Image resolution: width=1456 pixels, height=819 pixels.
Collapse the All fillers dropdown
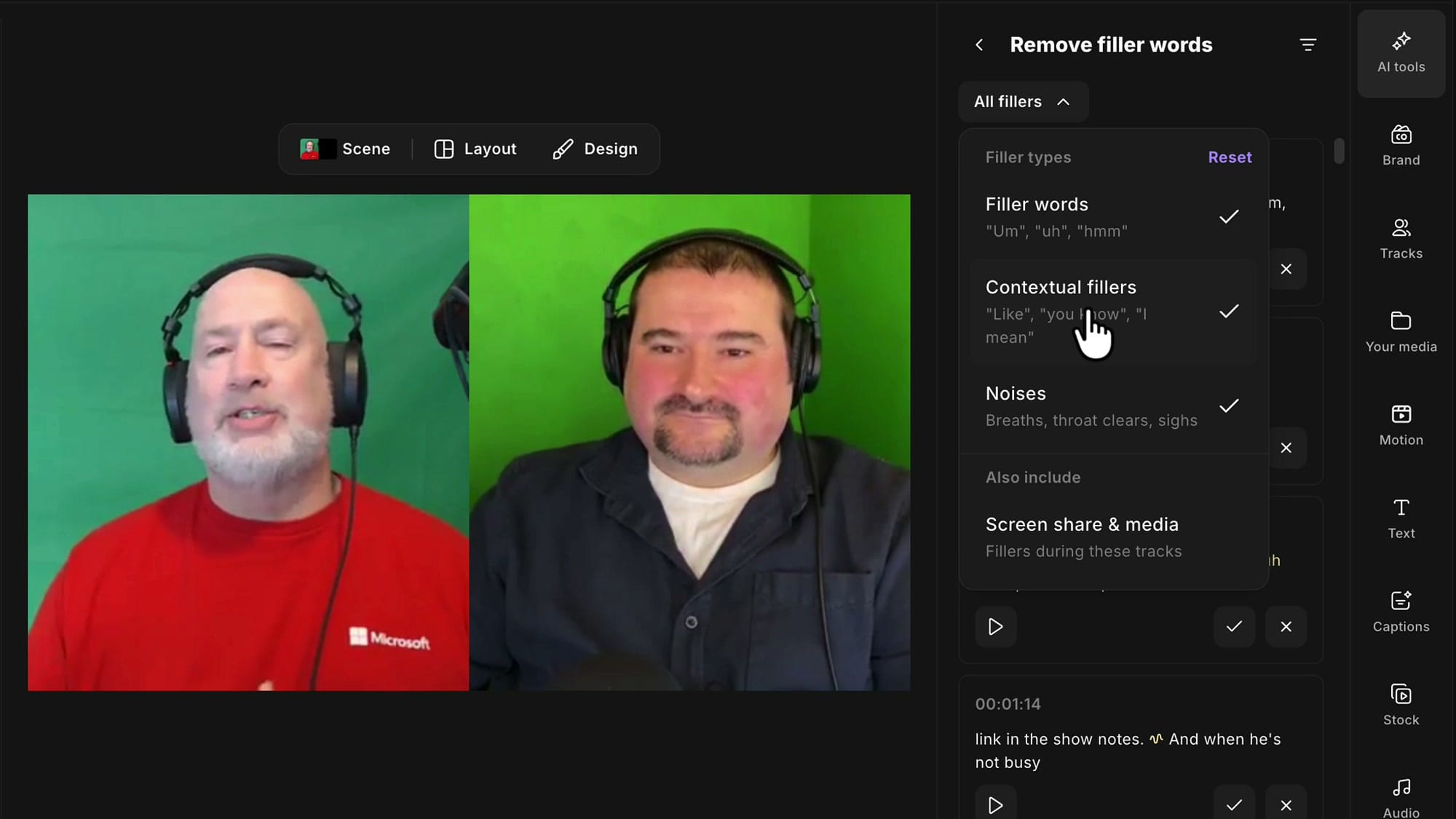1023,102
